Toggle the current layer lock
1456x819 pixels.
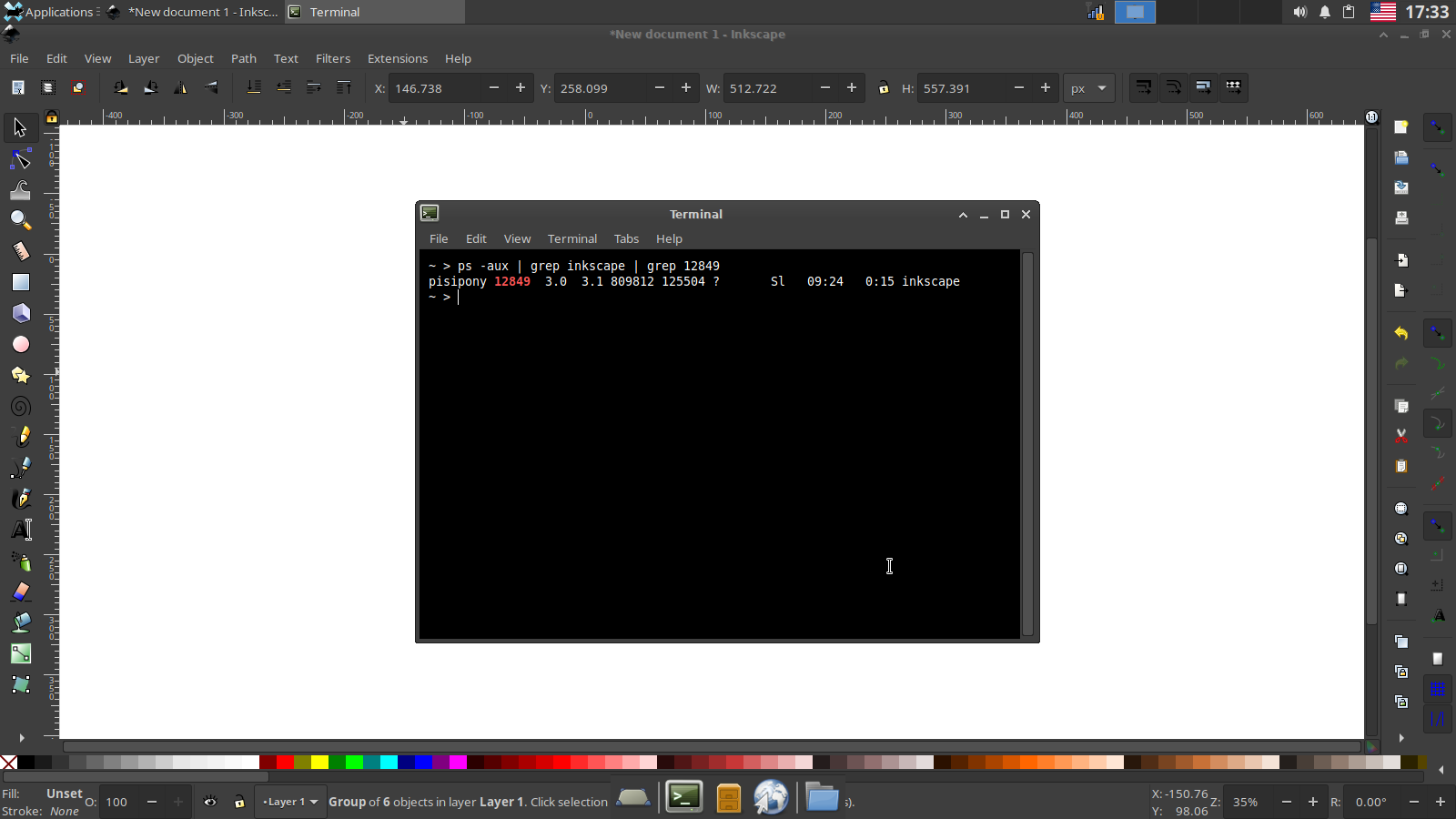coord(239,802)
